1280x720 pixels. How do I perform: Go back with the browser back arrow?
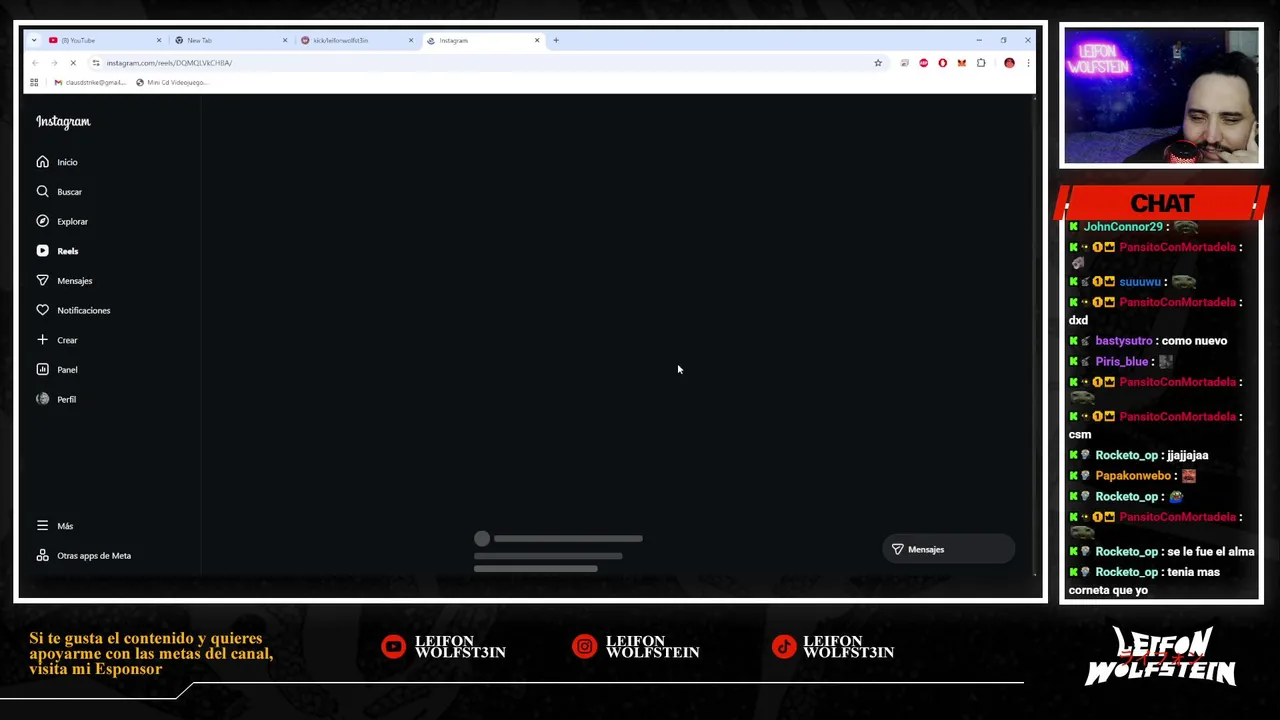coord(35,63)
